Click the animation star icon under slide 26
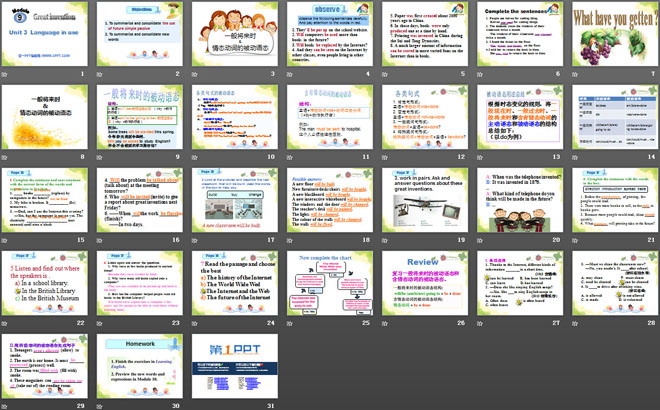 (x=385, y=324)
